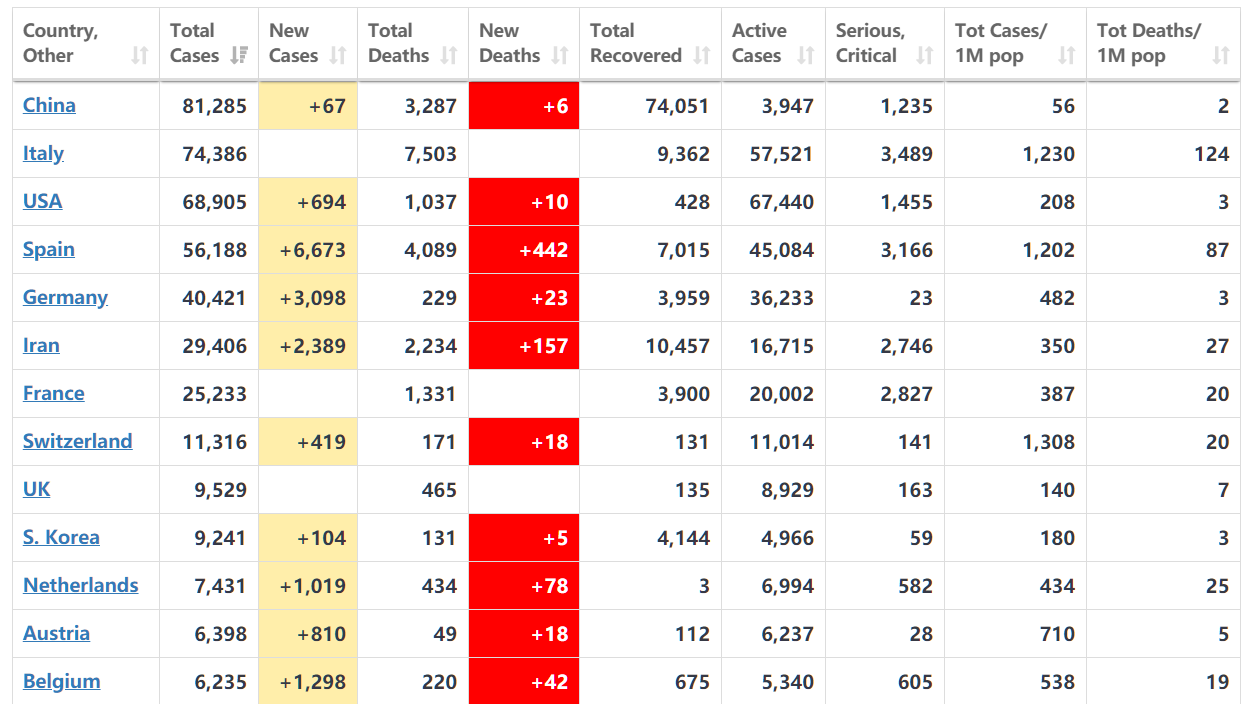Open the Italy country page link
This screenshot has height=704, width=1257.
43,153
